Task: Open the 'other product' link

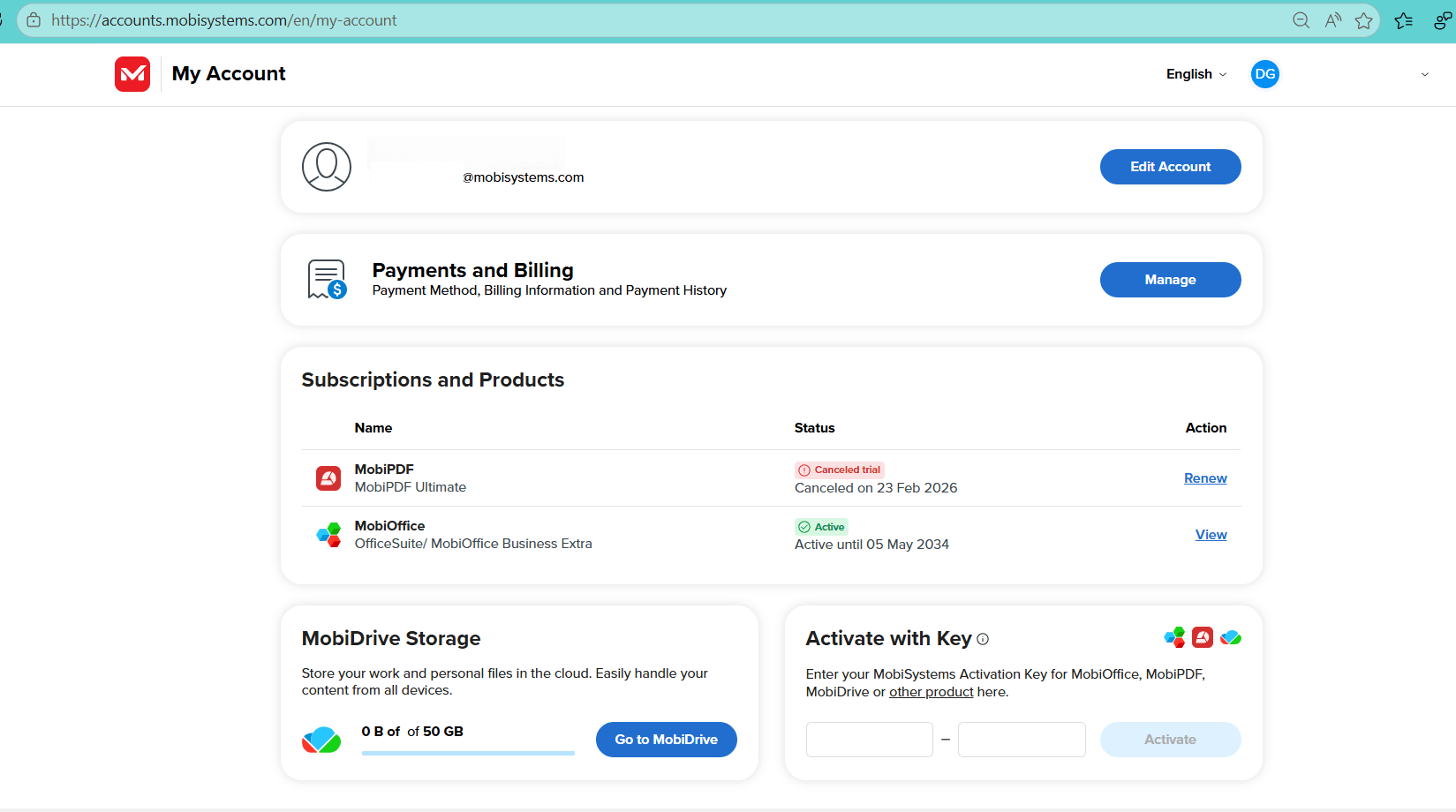Action: point(932,692)
